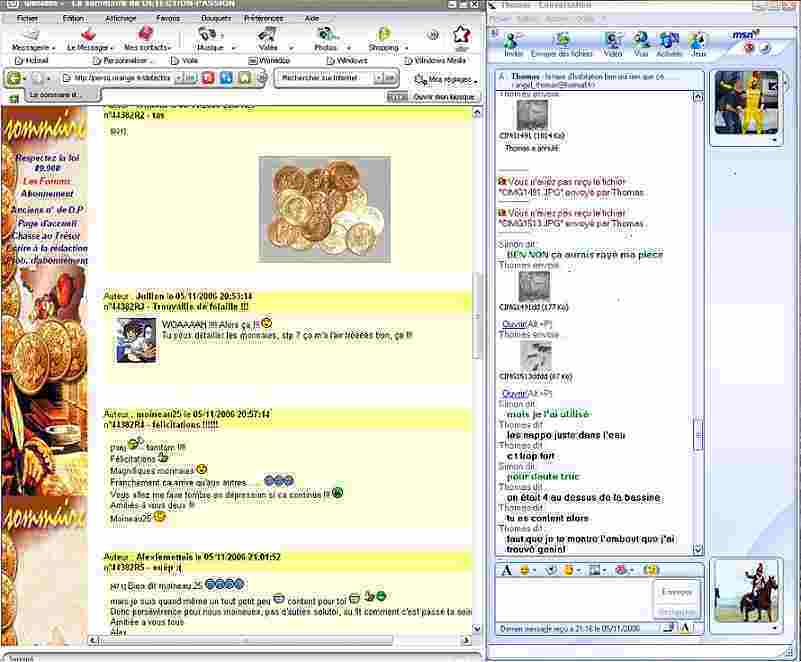The image size is (801, 662).
Task: Launch Le Messager from the browser toolbar
Action: [88, 34]
